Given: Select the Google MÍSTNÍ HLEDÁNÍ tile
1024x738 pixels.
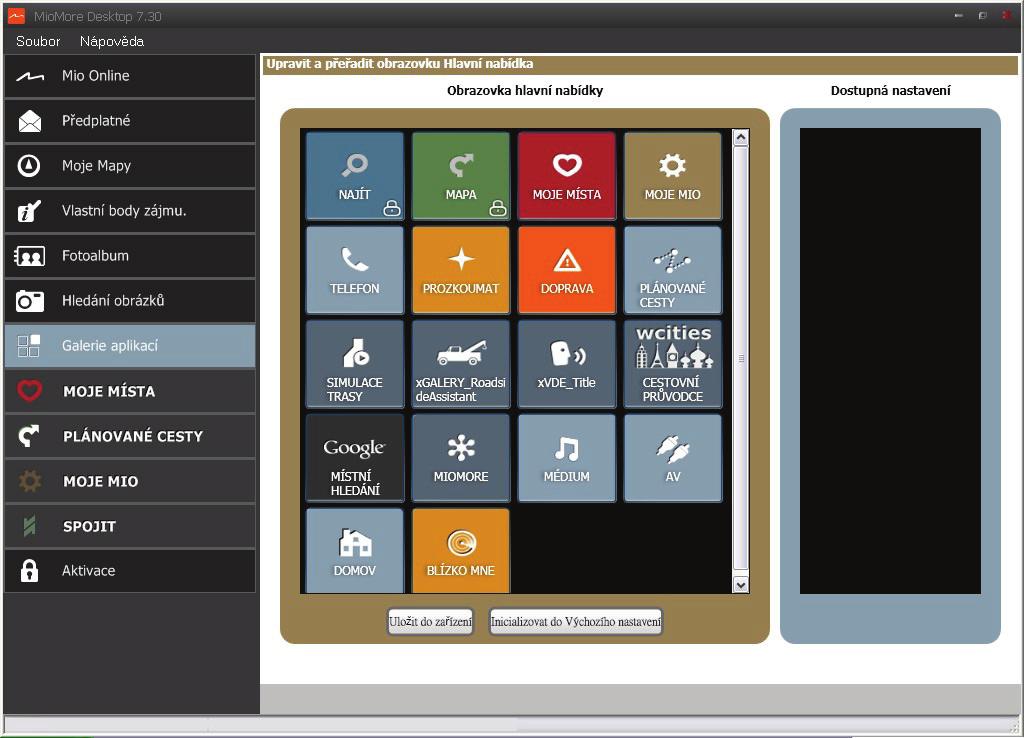Looking at the screenshot, I should tap(355, 458).
